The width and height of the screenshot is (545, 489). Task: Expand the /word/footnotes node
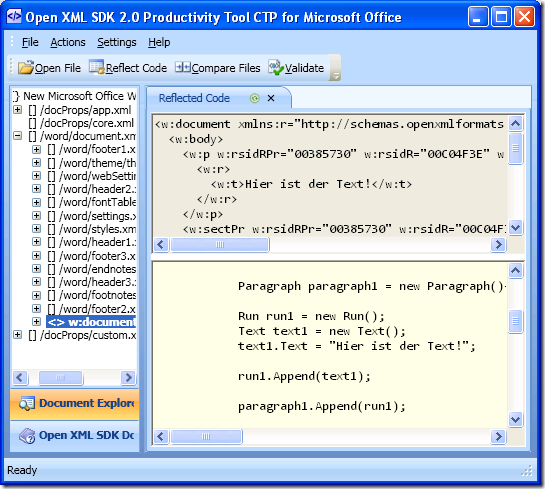tap(36, 295)
